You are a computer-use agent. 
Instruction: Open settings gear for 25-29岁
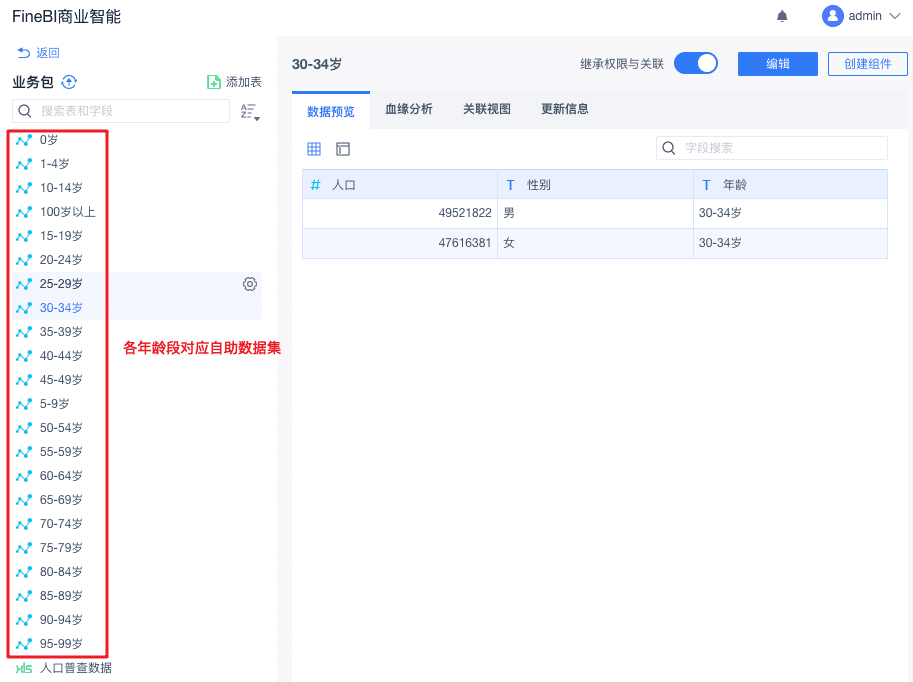tap(250, 284)
